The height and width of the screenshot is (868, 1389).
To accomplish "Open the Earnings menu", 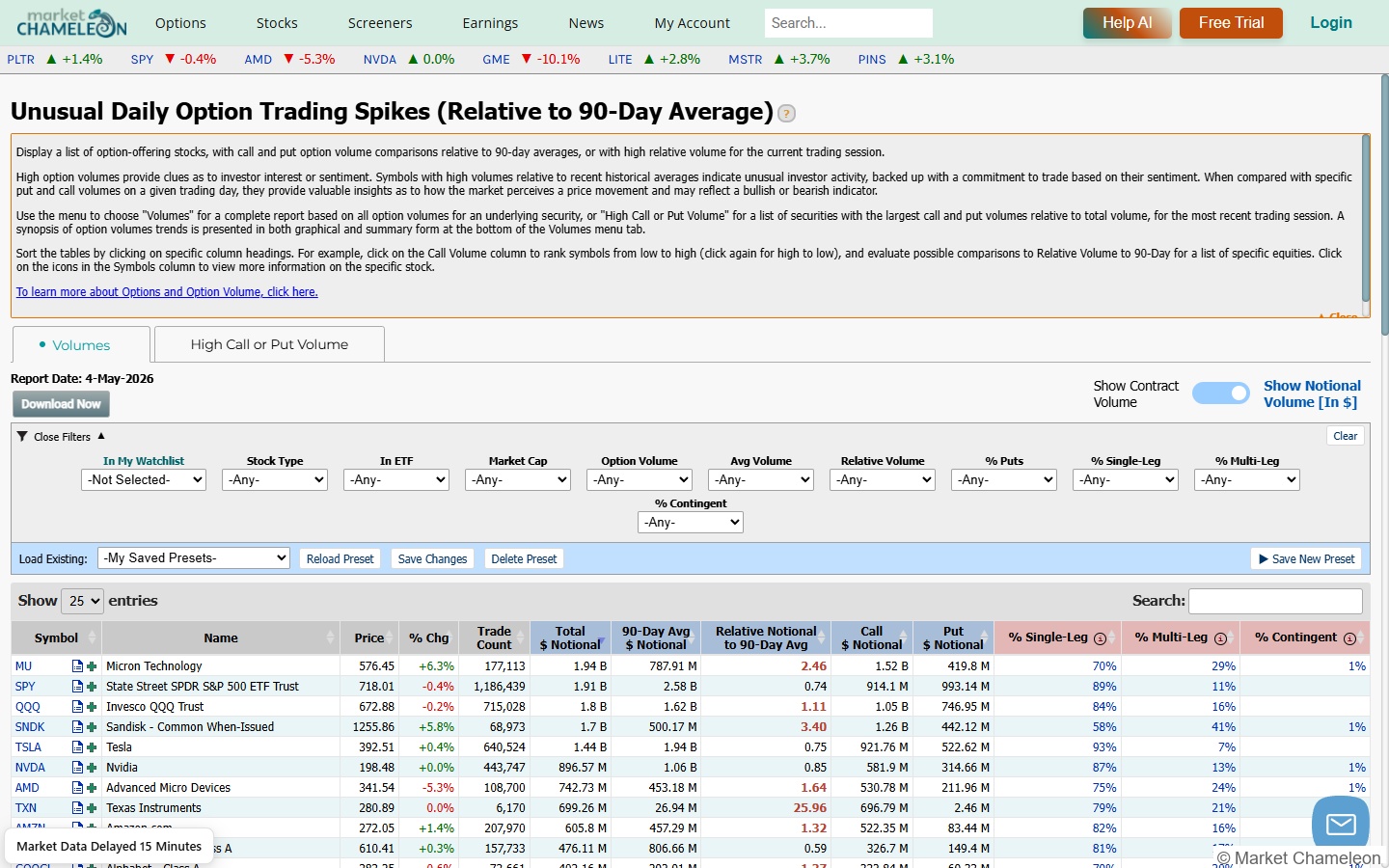I will click(x=490, y=23).
